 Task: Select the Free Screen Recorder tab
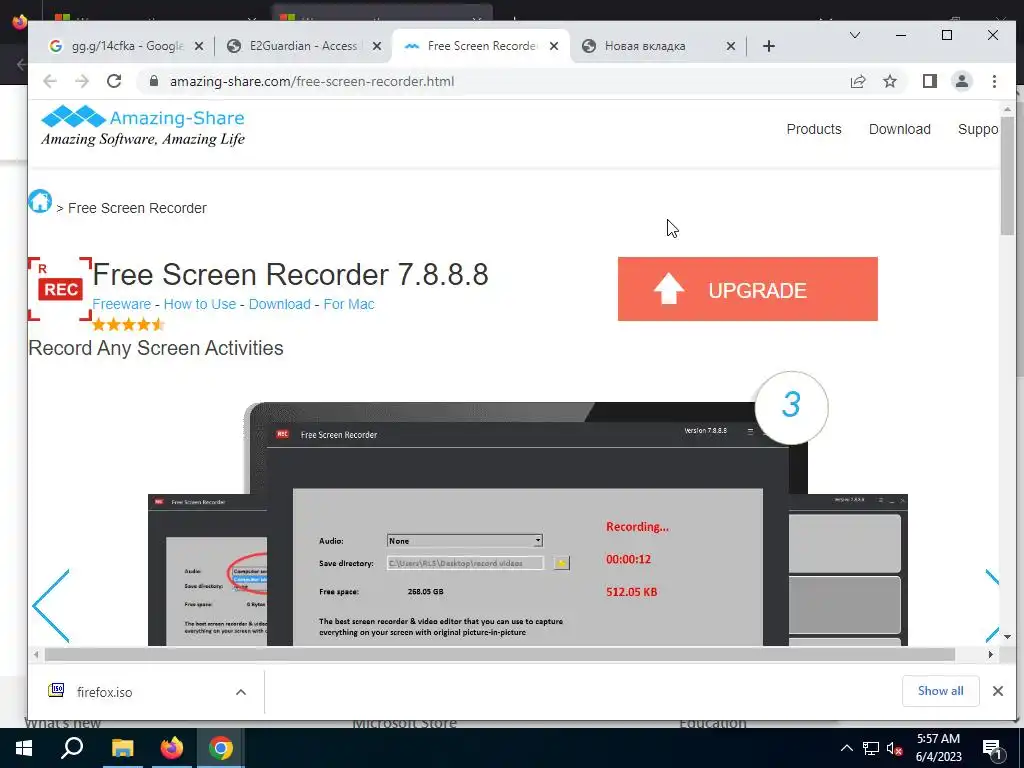point(480,46)
